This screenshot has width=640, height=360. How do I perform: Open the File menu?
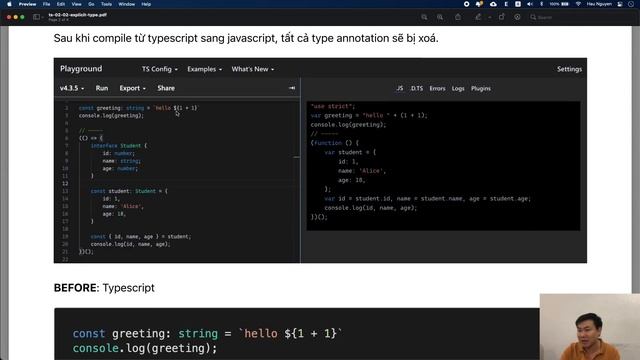(x=47, y=4)
